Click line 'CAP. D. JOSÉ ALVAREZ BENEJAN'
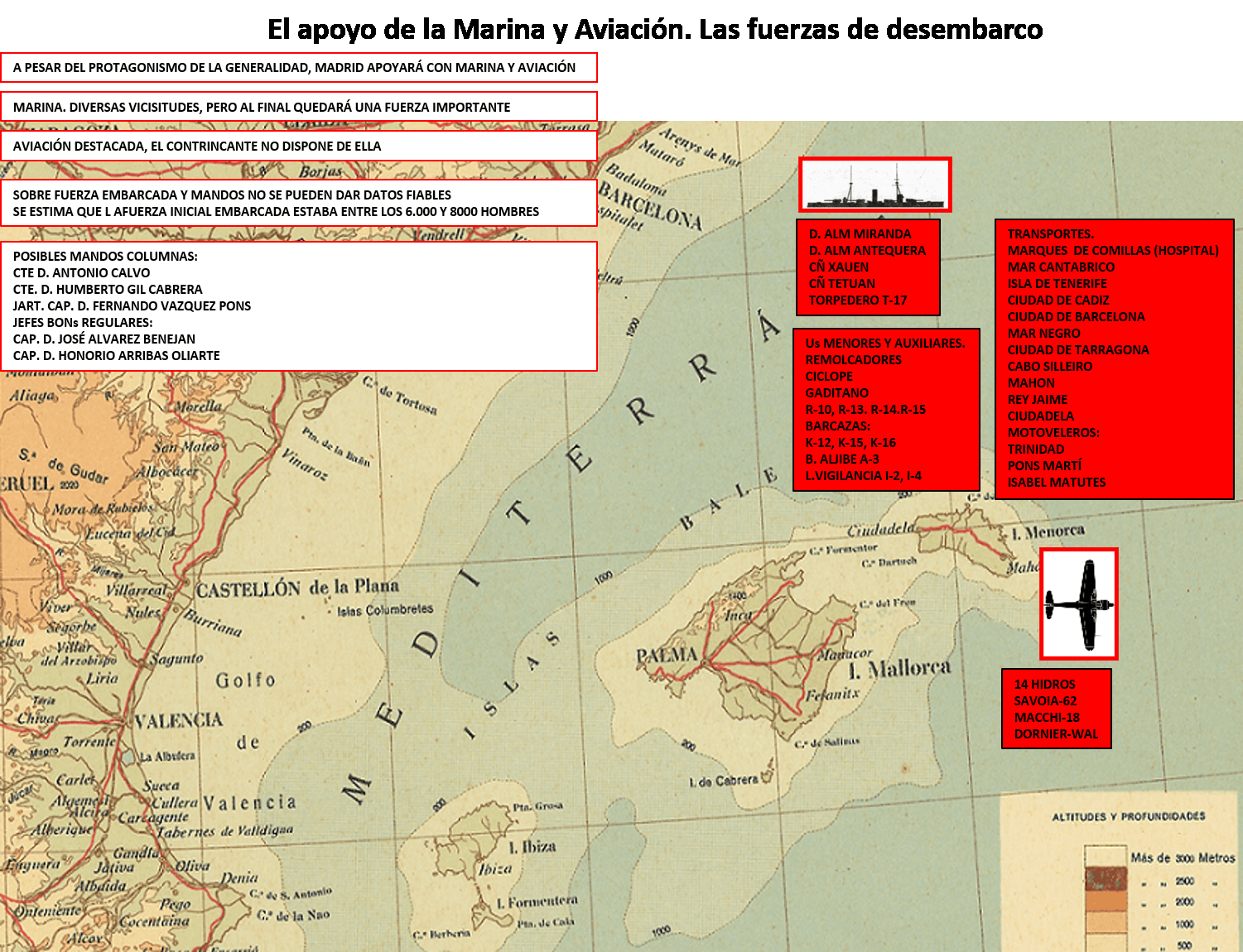 104,339
